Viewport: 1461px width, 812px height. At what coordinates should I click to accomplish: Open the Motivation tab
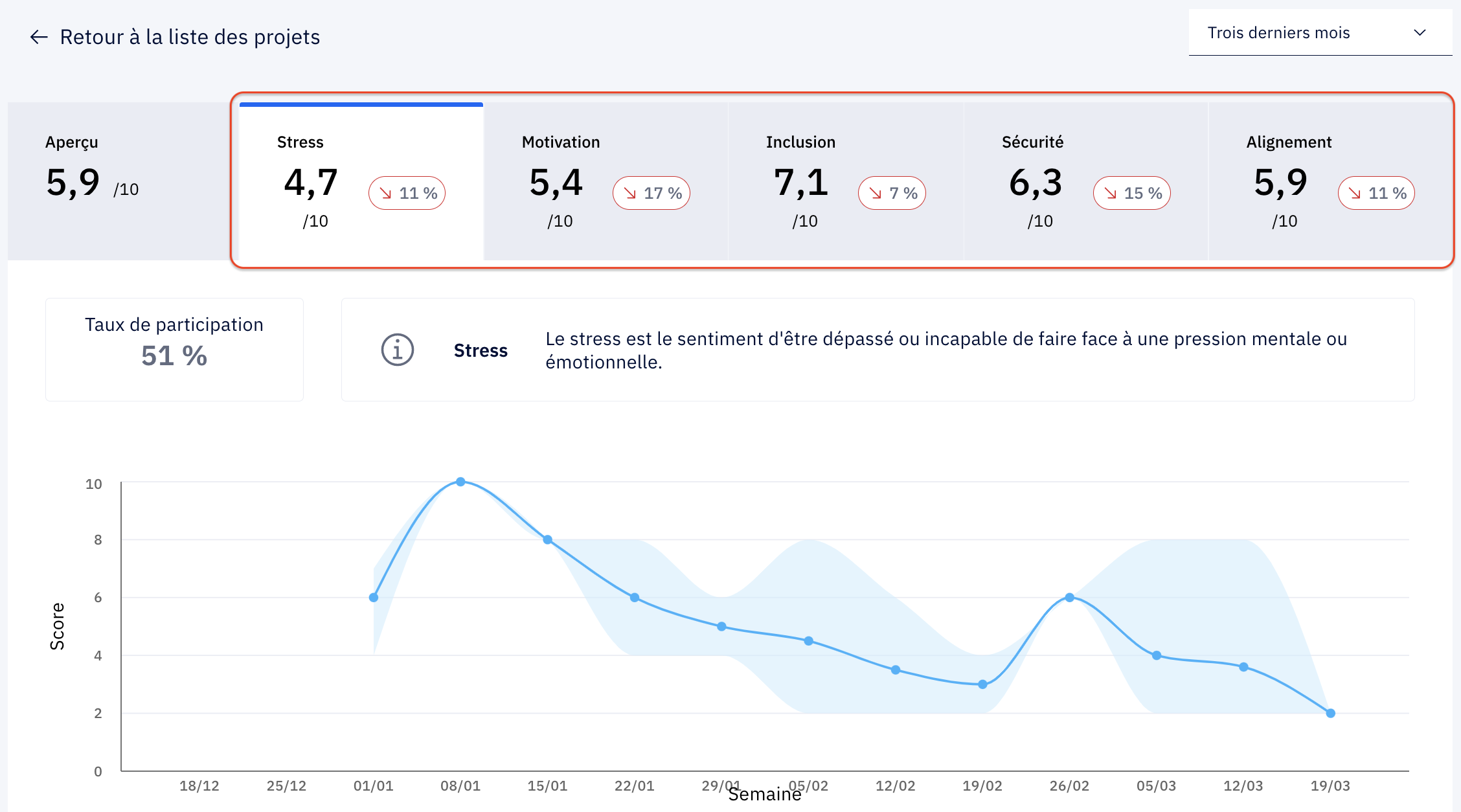pos(606,181)
